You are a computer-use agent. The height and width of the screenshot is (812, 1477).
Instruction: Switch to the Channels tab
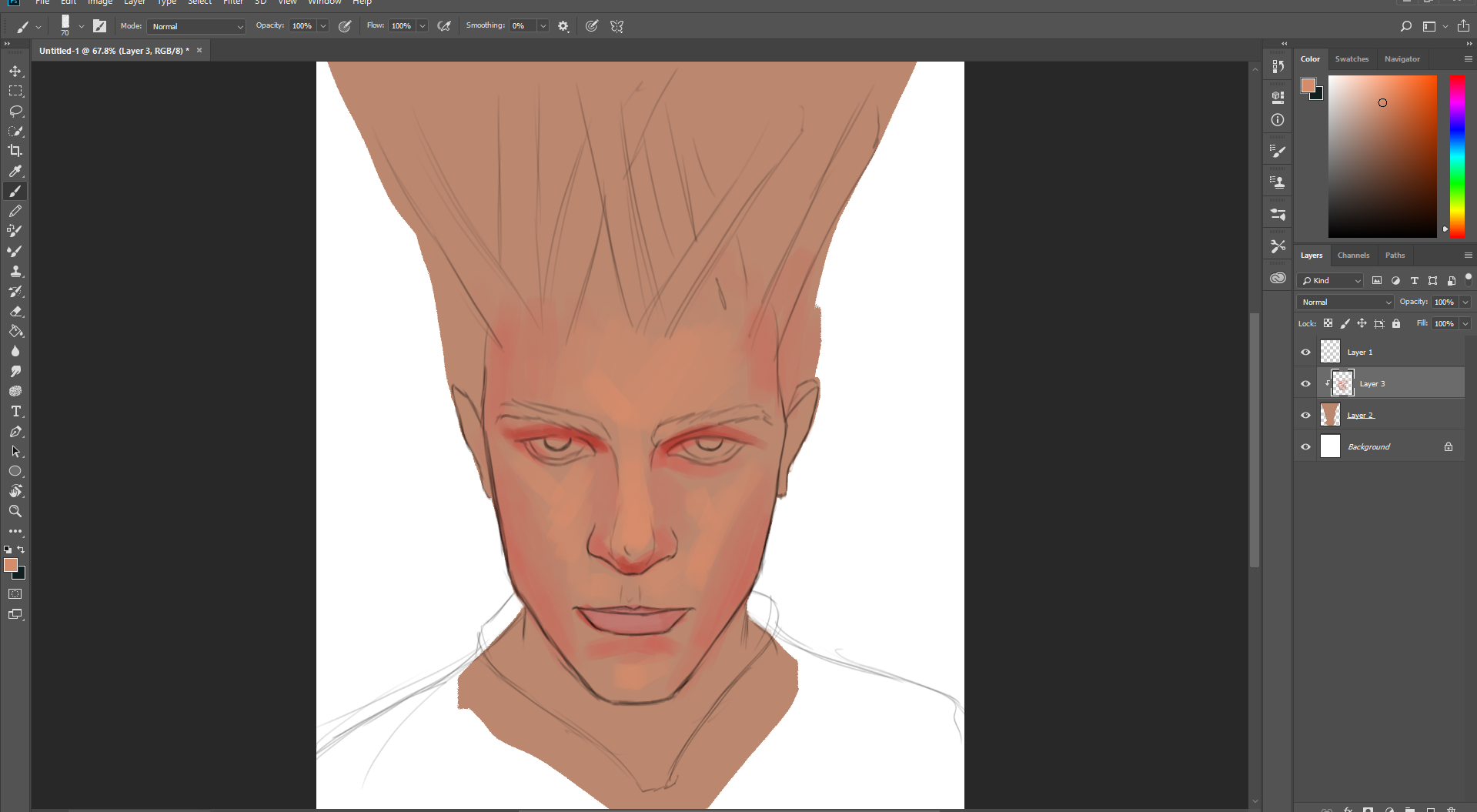point(1353,256)
